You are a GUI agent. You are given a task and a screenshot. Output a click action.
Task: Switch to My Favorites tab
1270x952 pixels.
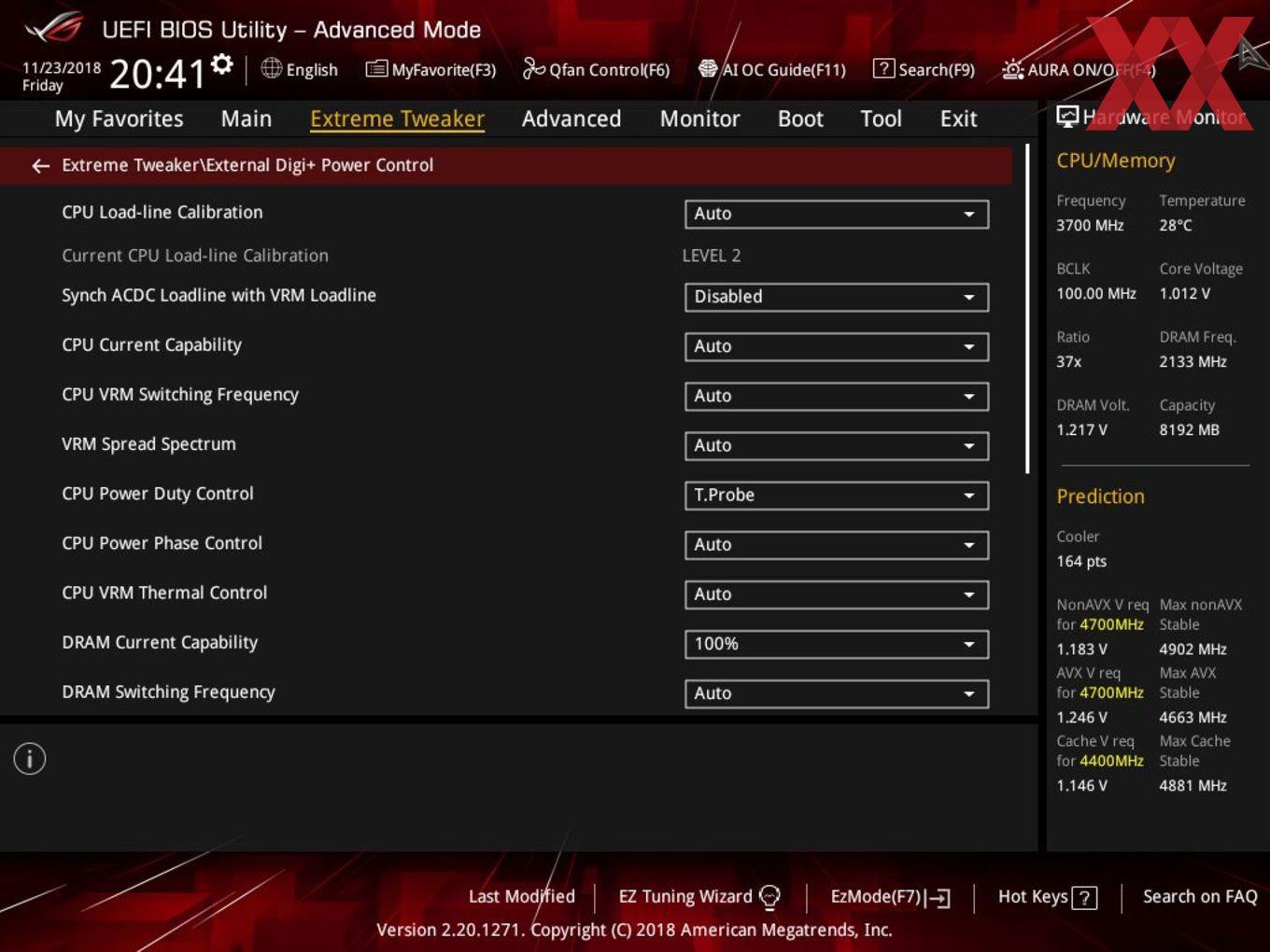point(119,119)
